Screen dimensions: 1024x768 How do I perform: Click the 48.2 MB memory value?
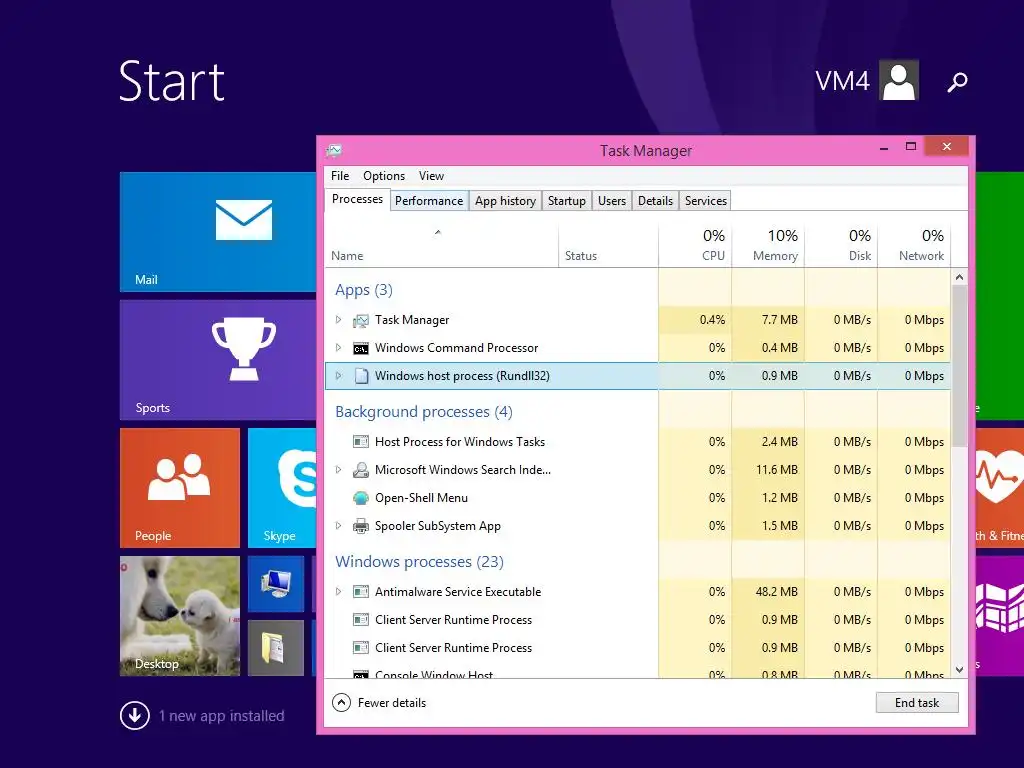click(x=776, y=592)
